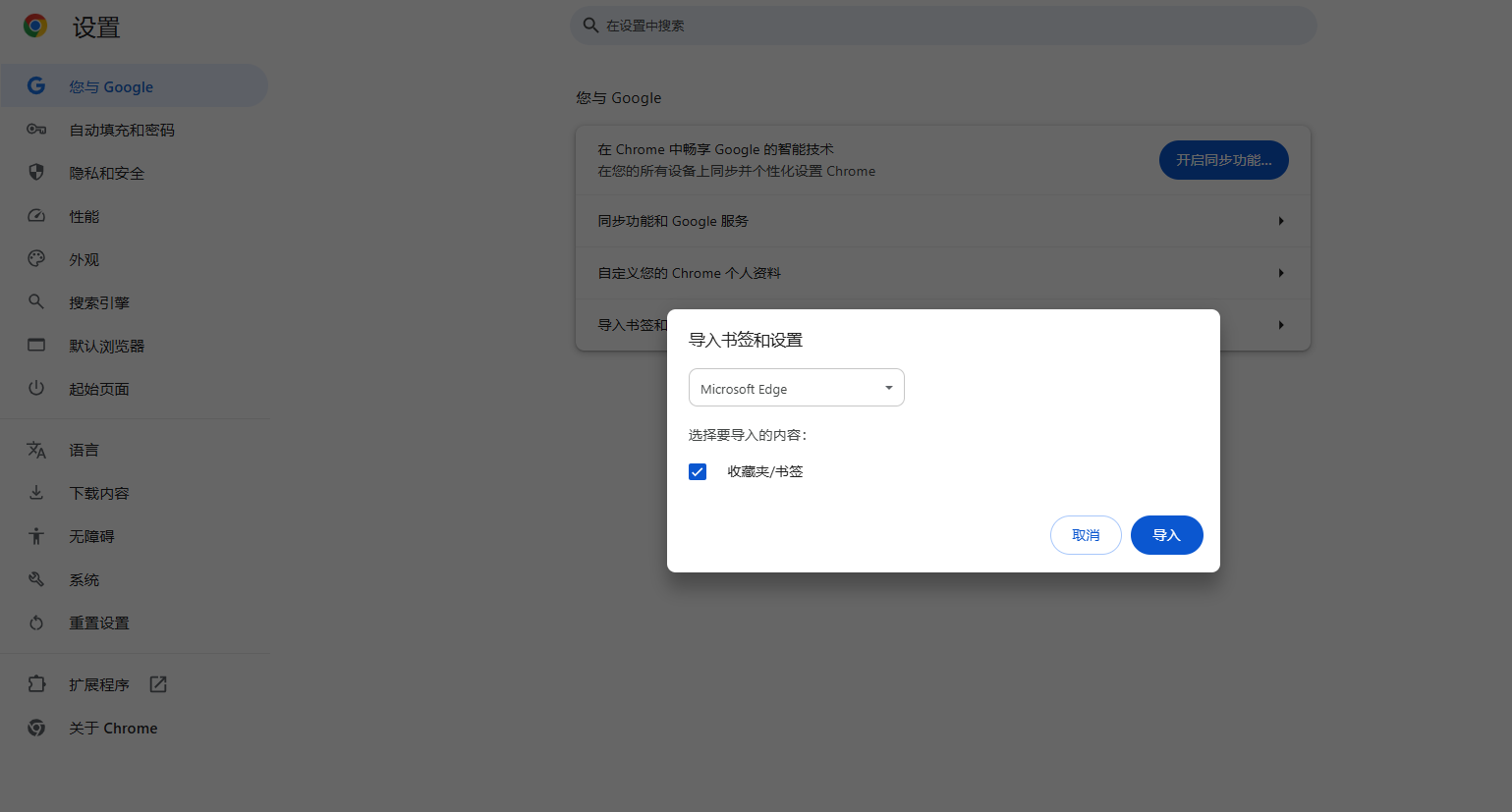Click the 您与 Google section heading

pyautogui.click(x=619, y=98)
